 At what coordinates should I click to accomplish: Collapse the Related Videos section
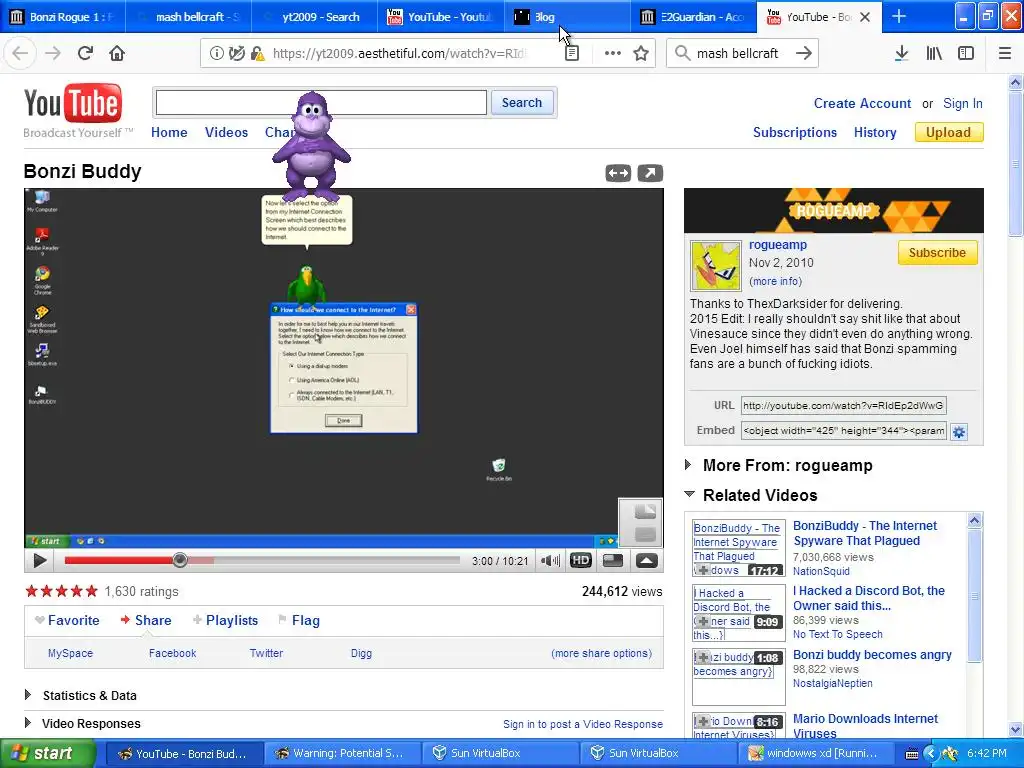point(689,494)
